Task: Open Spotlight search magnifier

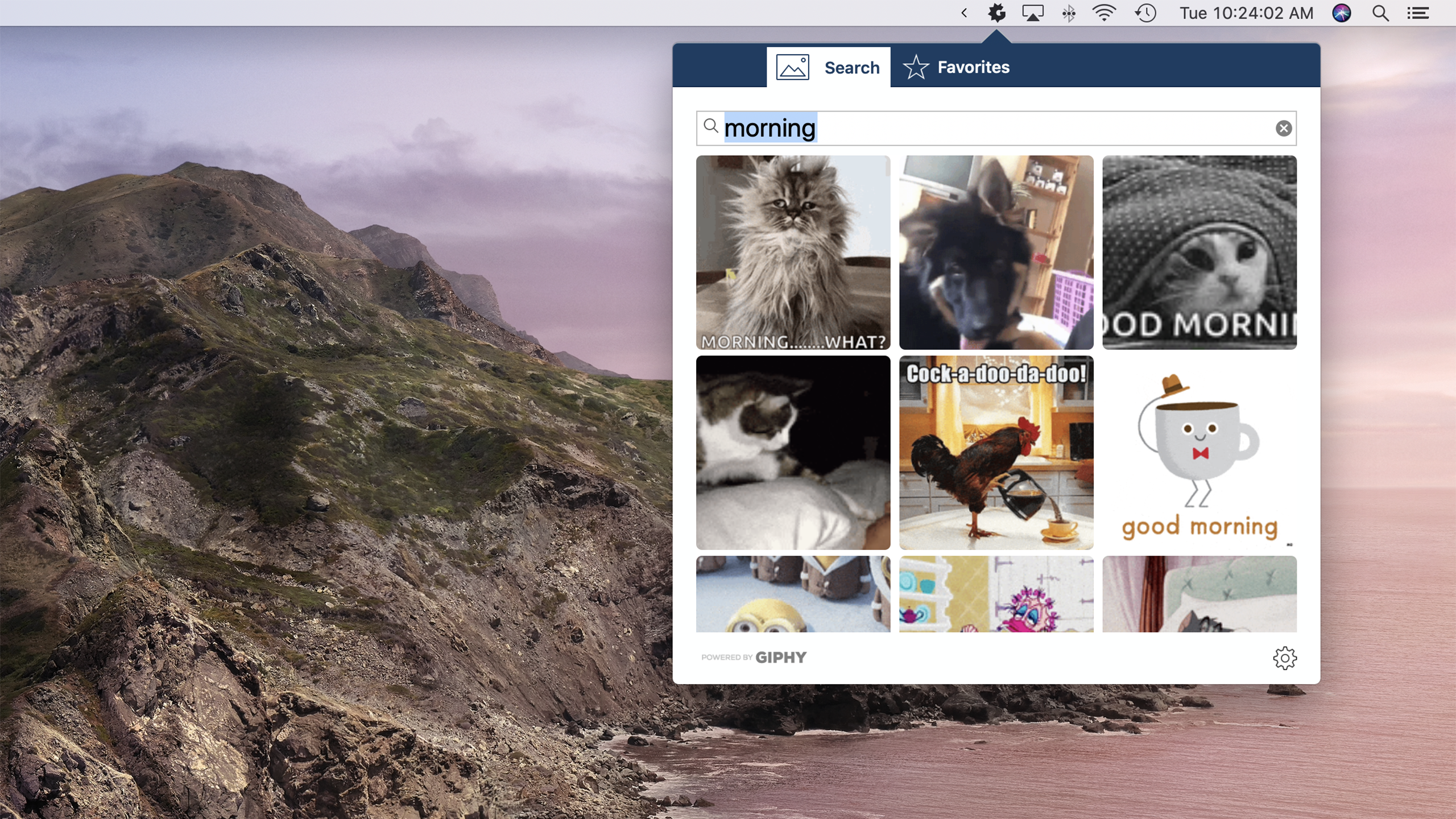Action: (x=1380, y=13)
